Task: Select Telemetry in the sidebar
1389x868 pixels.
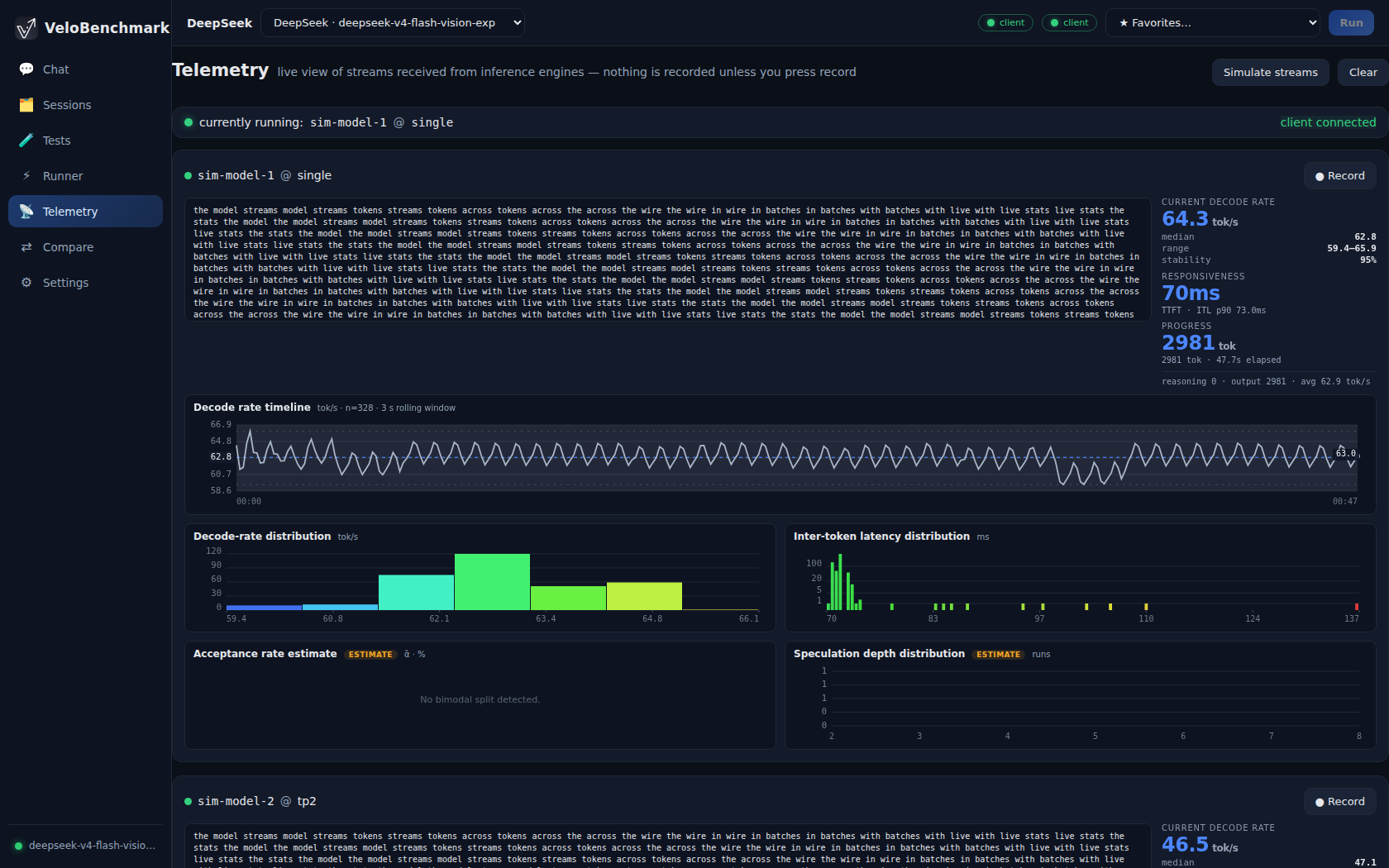Action: (x=85, y=212)
